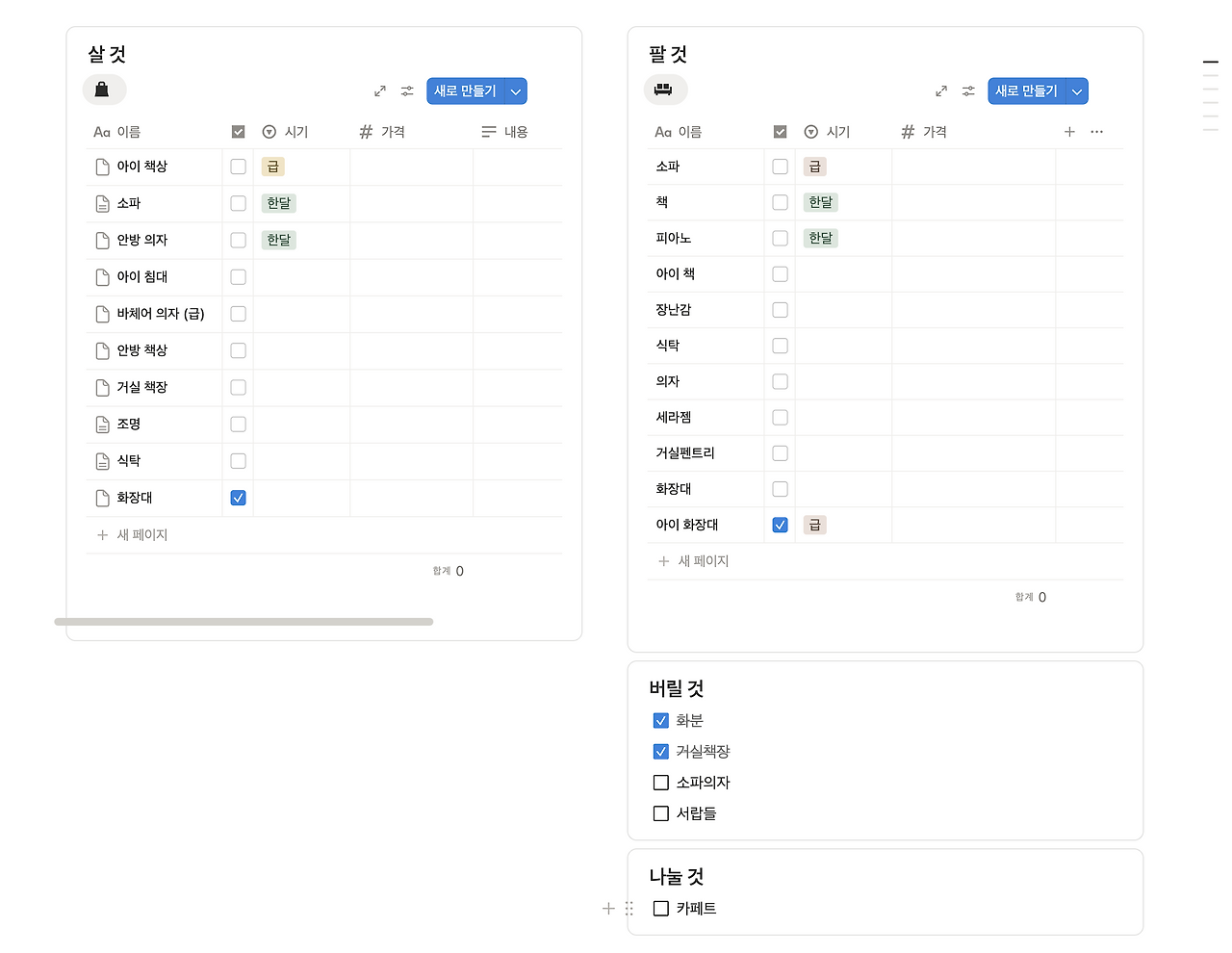
Task: Open 새로 만들기 dropdown arrow on 살 것
Action: [516, 90]
